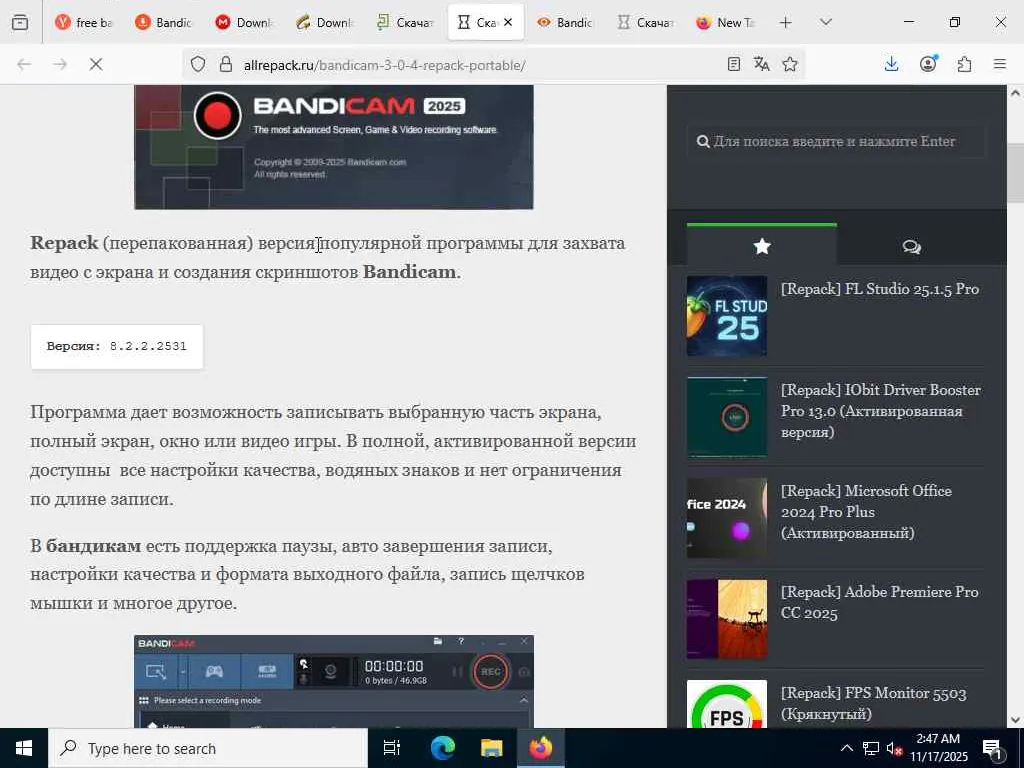This screenshot has width=1024, height=768.
Task: Expand the list all tabs dropdown
Action: [x=825, y=22]
